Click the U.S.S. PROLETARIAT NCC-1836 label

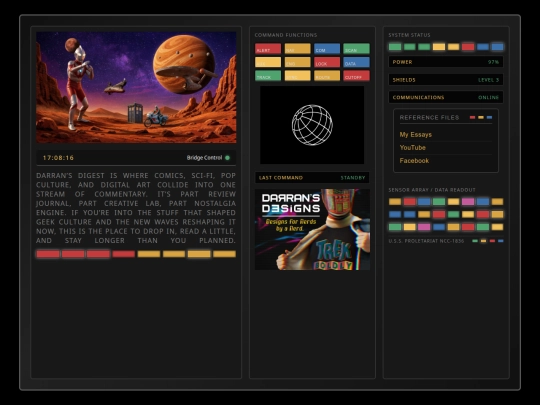tap(426, 241)
